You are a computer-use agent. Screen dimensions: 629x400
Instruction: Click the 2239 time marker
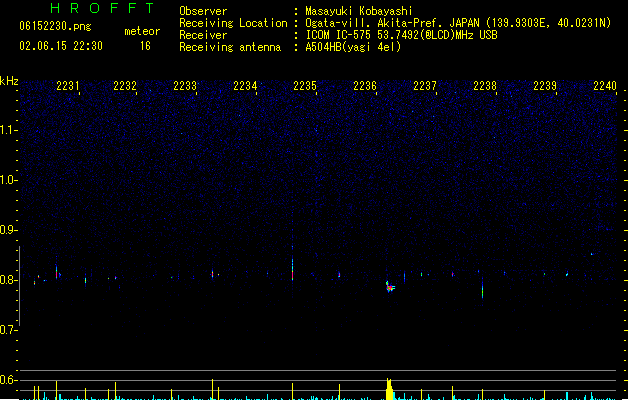pos(545,86)
